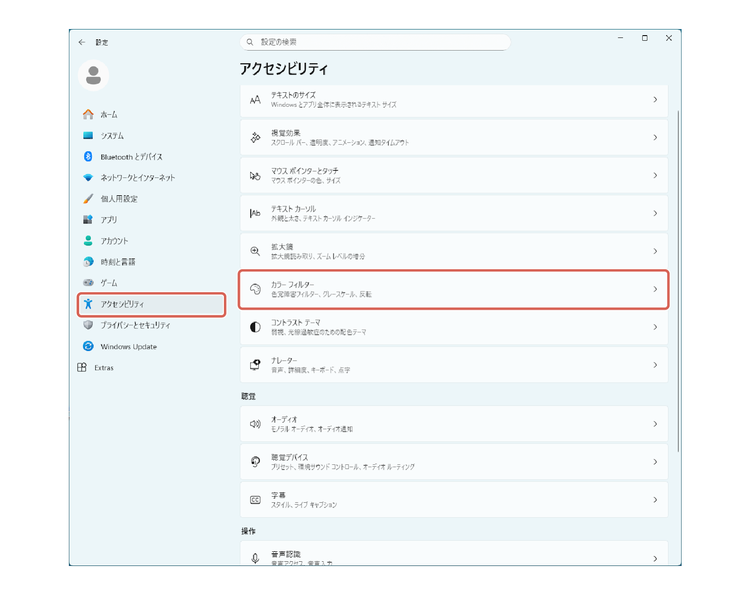Click the プライバシーとセキュリティ shield icon
750x595 pixels.
(88, 325)
